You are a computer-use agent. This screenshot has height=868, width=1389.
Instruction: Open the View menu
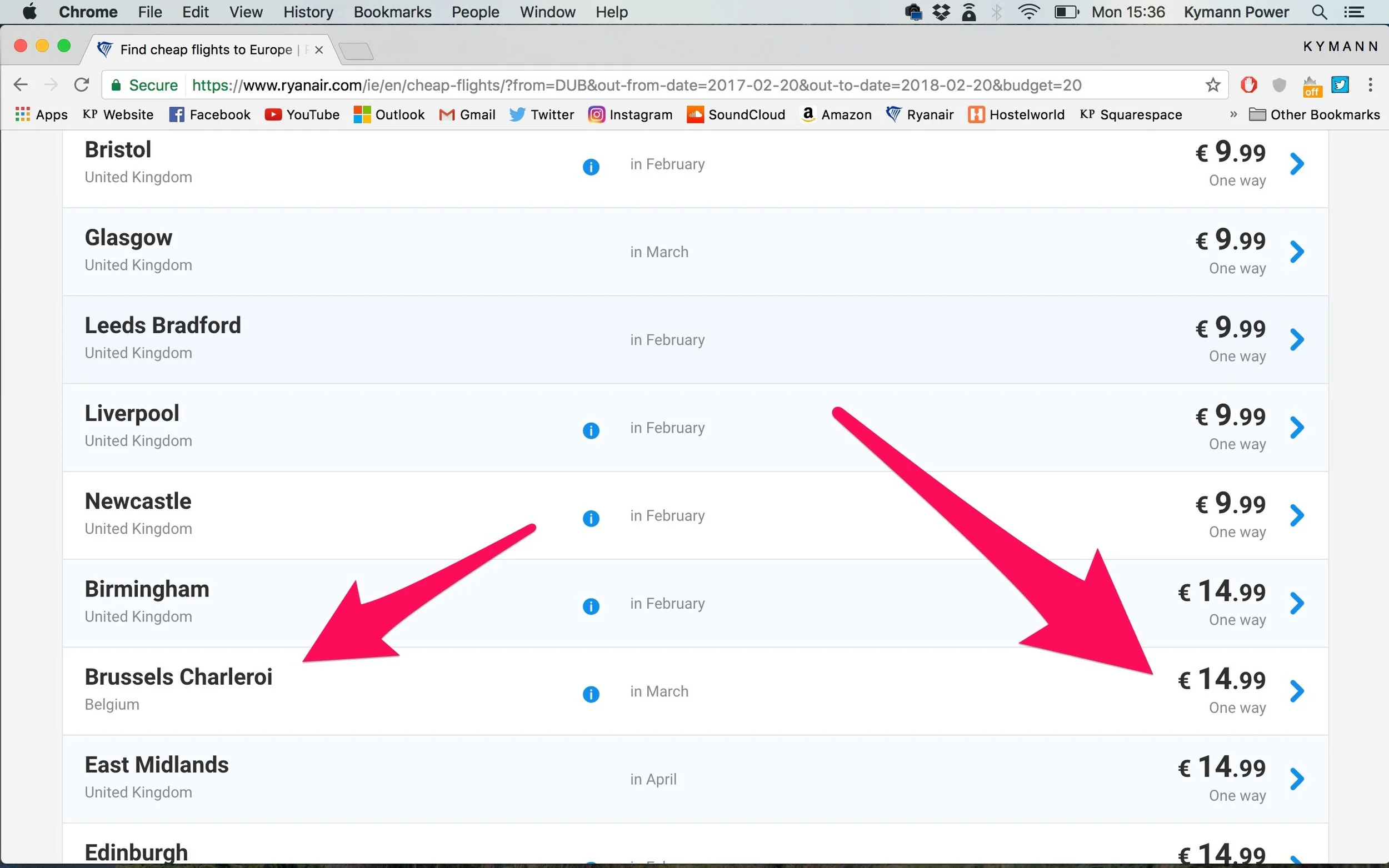(246, 12)
